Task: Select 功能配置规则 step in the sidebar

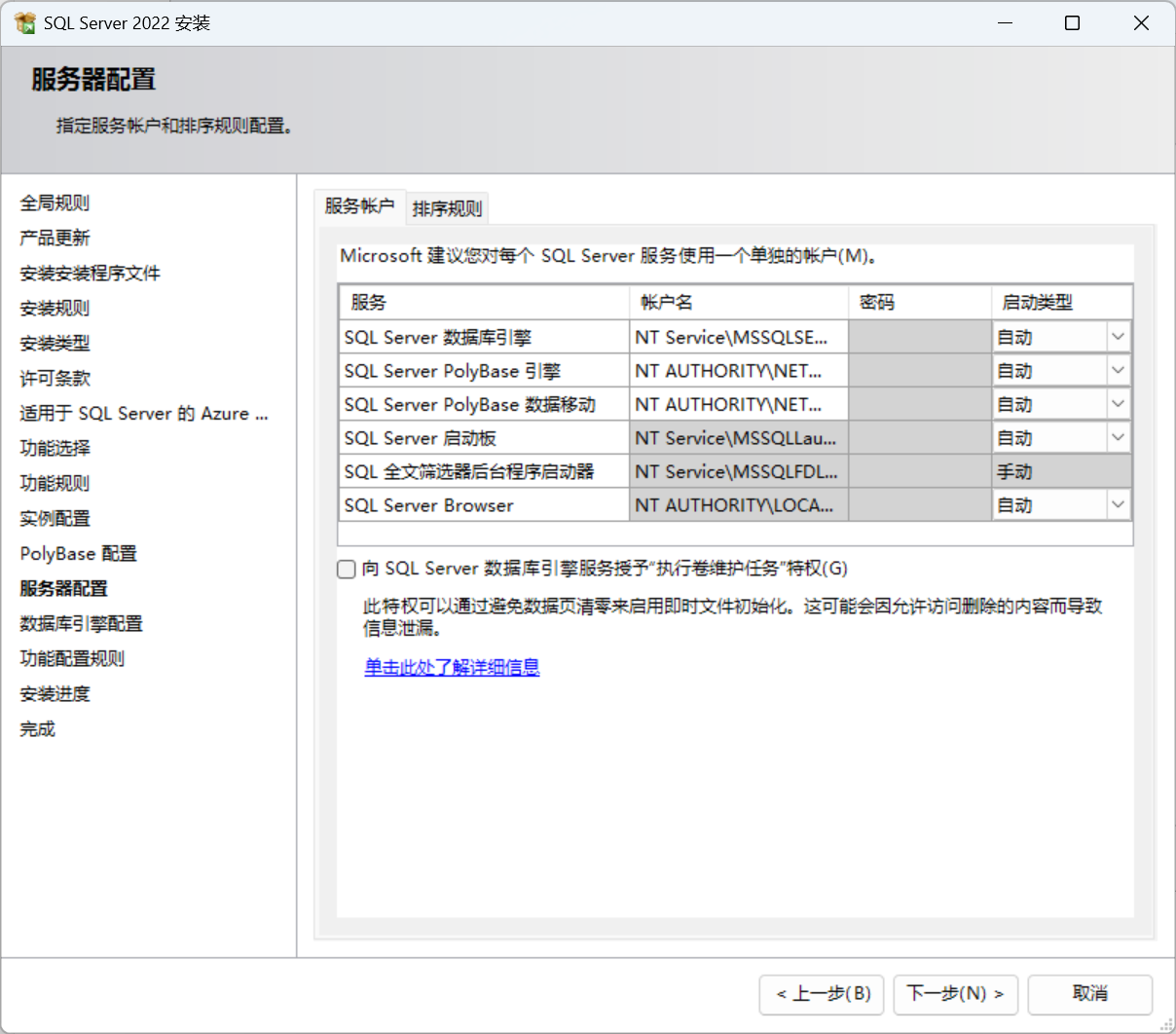Action: [72, 658]
